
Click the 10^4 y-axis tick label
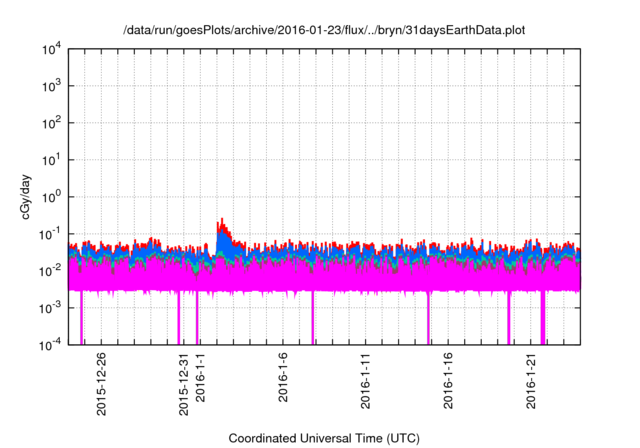point(51,49)
